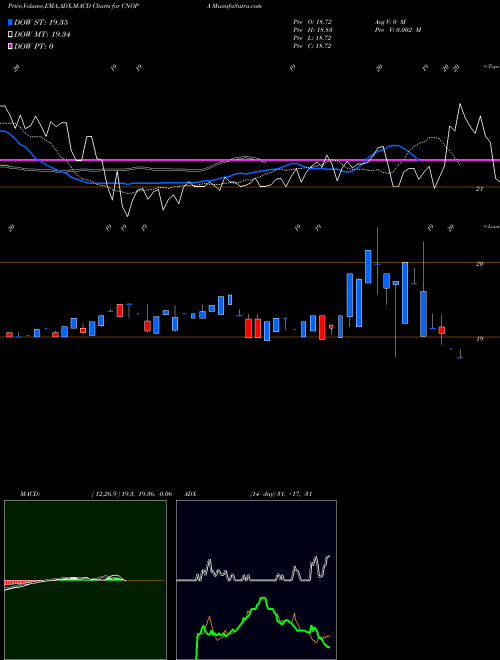The height and width of the screenshot is (660, 500).
Task: Select the 'DOW MT: 19.34' legend text
Action: pyautogui.click(x=42, y=35)
